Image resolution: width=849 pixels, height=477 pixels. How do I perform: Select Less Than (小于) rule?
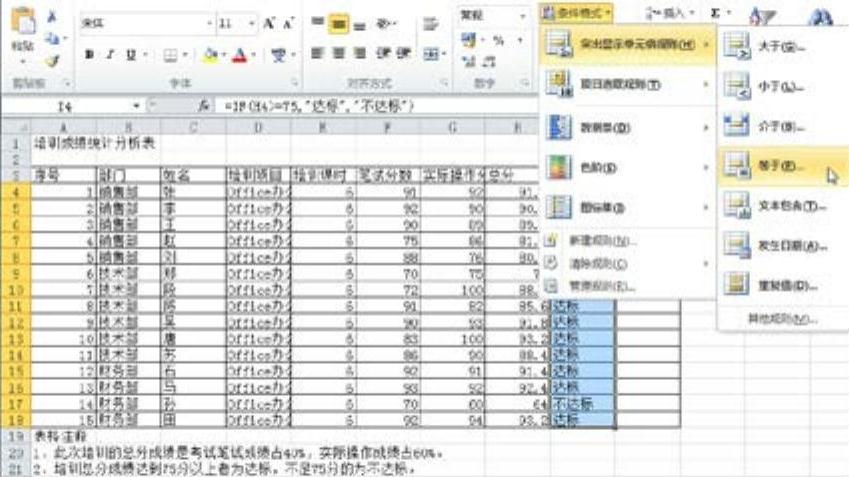pyautogui.click(x=782, y=87)
